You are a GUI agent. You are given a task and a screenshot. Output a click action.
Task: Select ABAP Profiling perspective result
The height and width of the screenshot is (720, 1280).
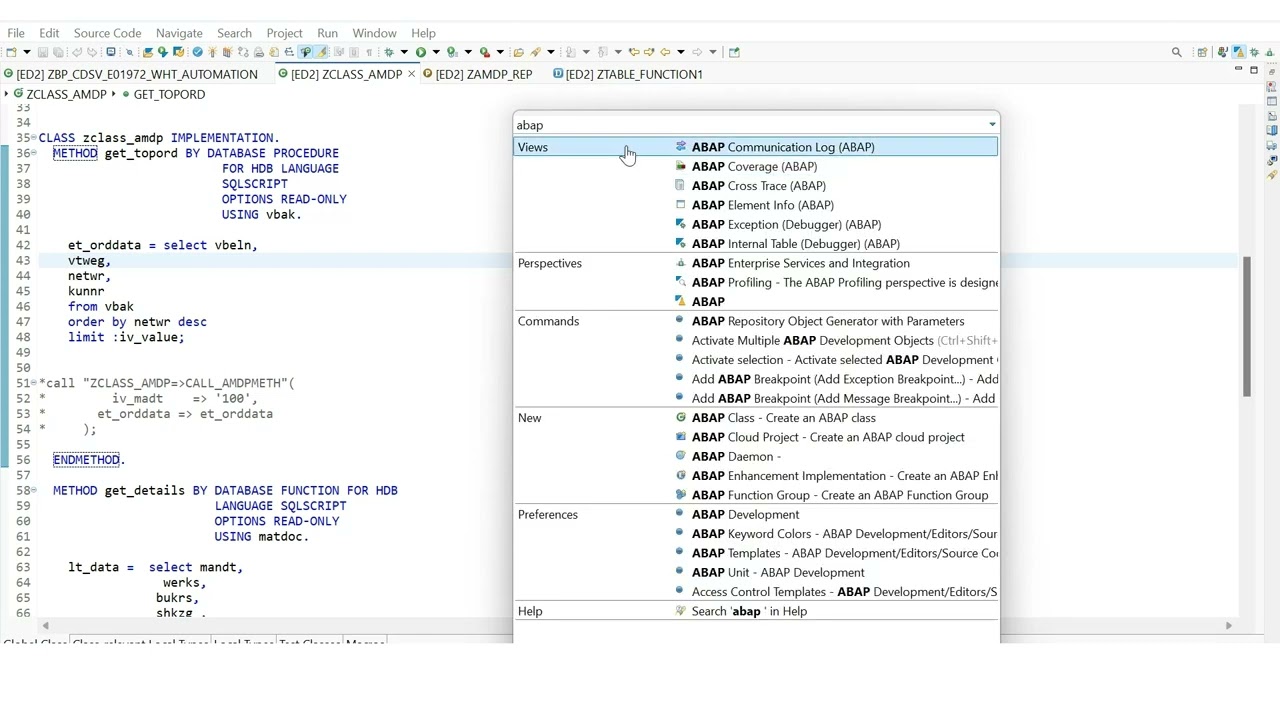point(845,282)
